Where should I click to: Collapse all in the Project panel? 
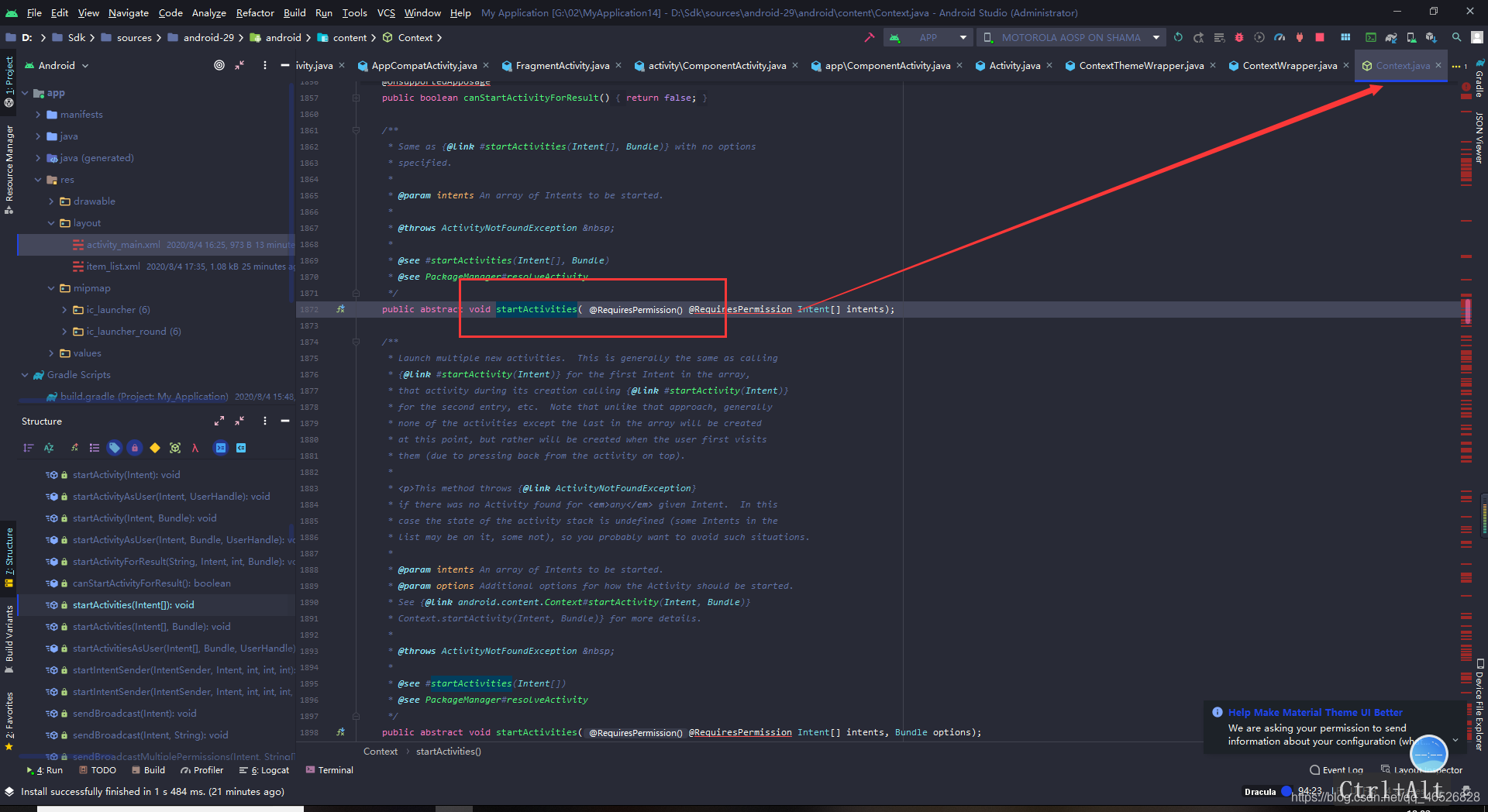[x=239, y=65]
